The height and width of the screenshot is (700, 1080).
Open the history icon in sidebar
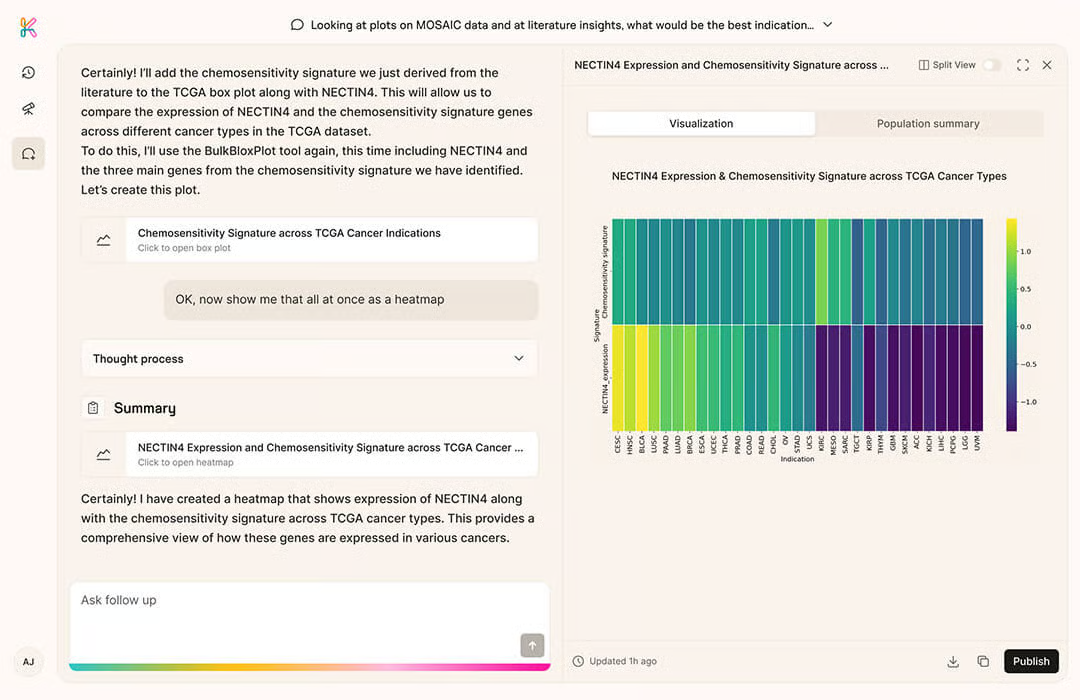click(x=28, y=72)
